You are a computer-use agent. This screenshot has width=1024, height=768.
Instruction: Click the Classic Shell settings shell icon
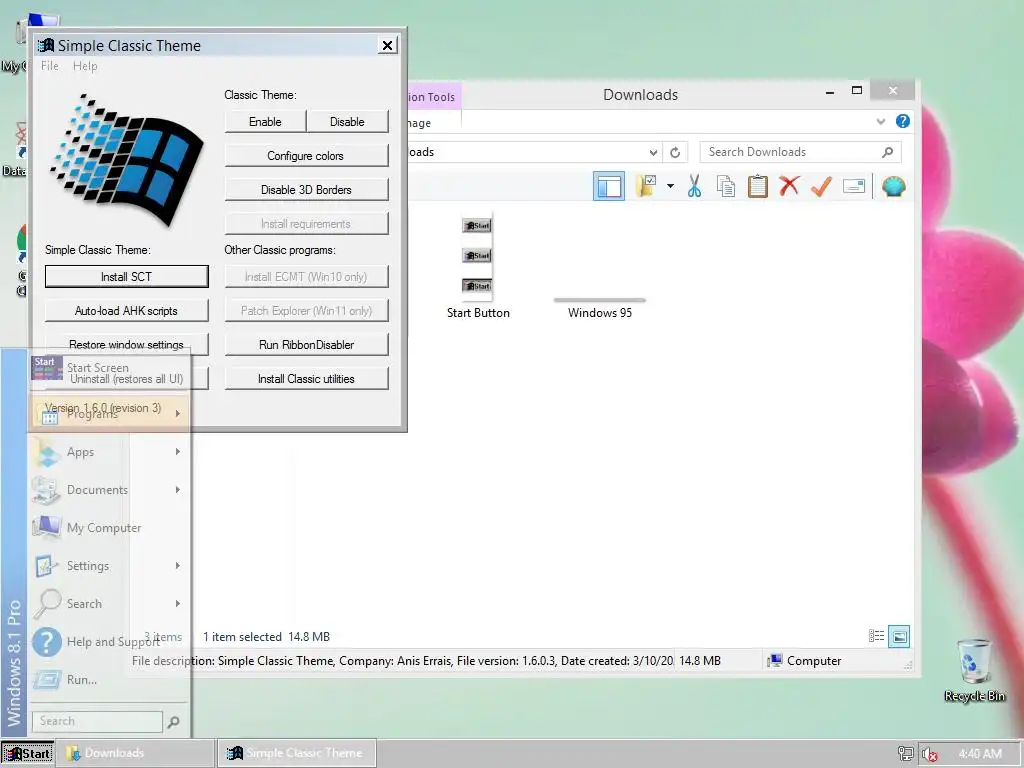coord(893,187)
